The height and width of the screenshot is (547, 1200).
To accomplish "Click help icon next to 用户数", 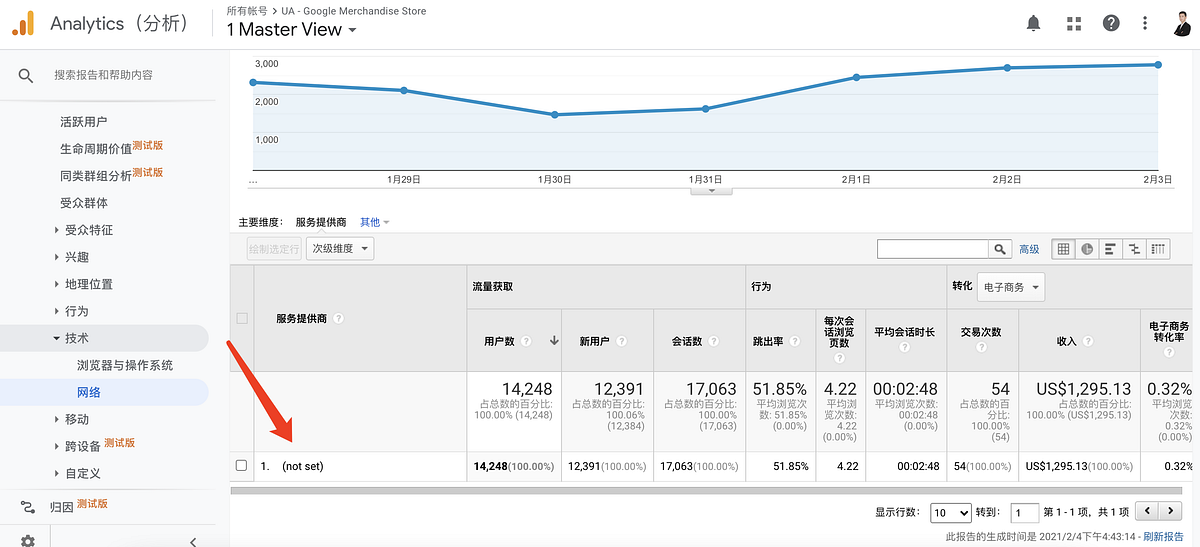I will [x=526, y=341].
